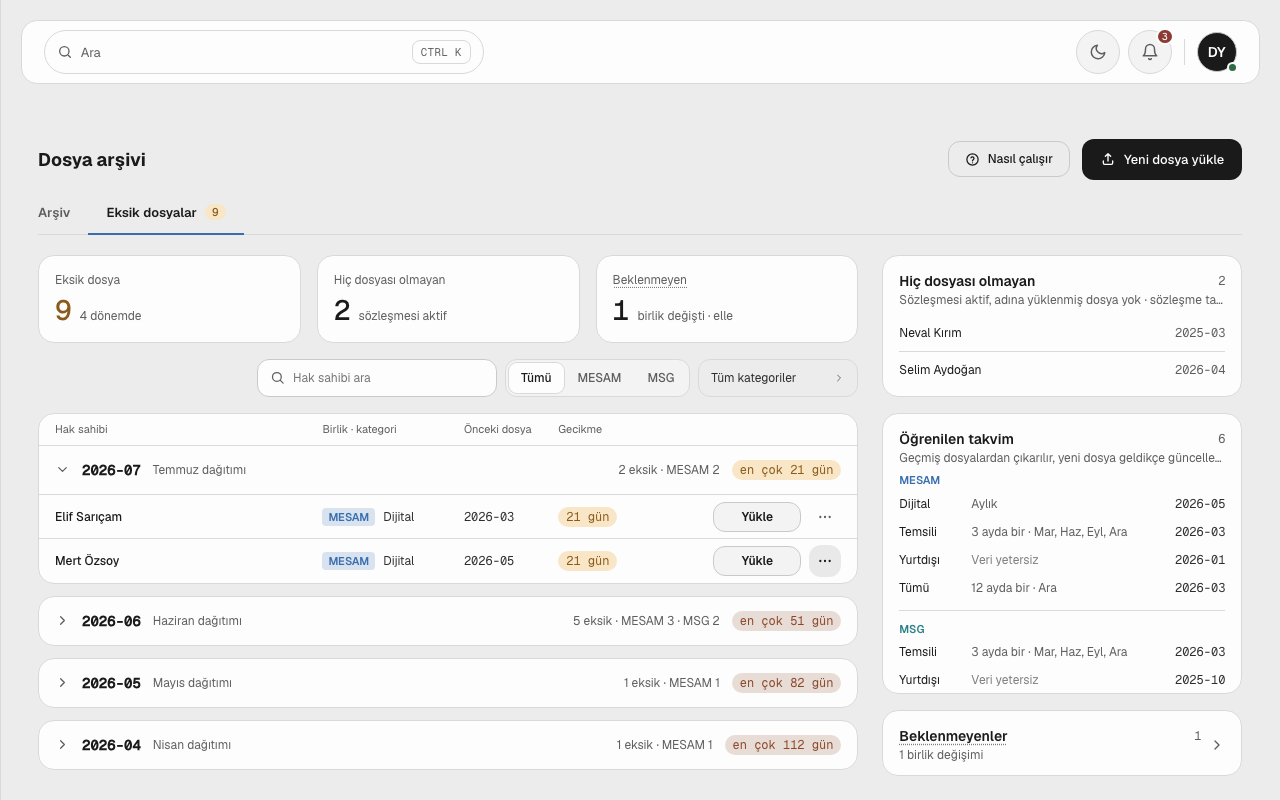
Task: Click the Önceki dosya column header
Action: [x=498, y=429]
